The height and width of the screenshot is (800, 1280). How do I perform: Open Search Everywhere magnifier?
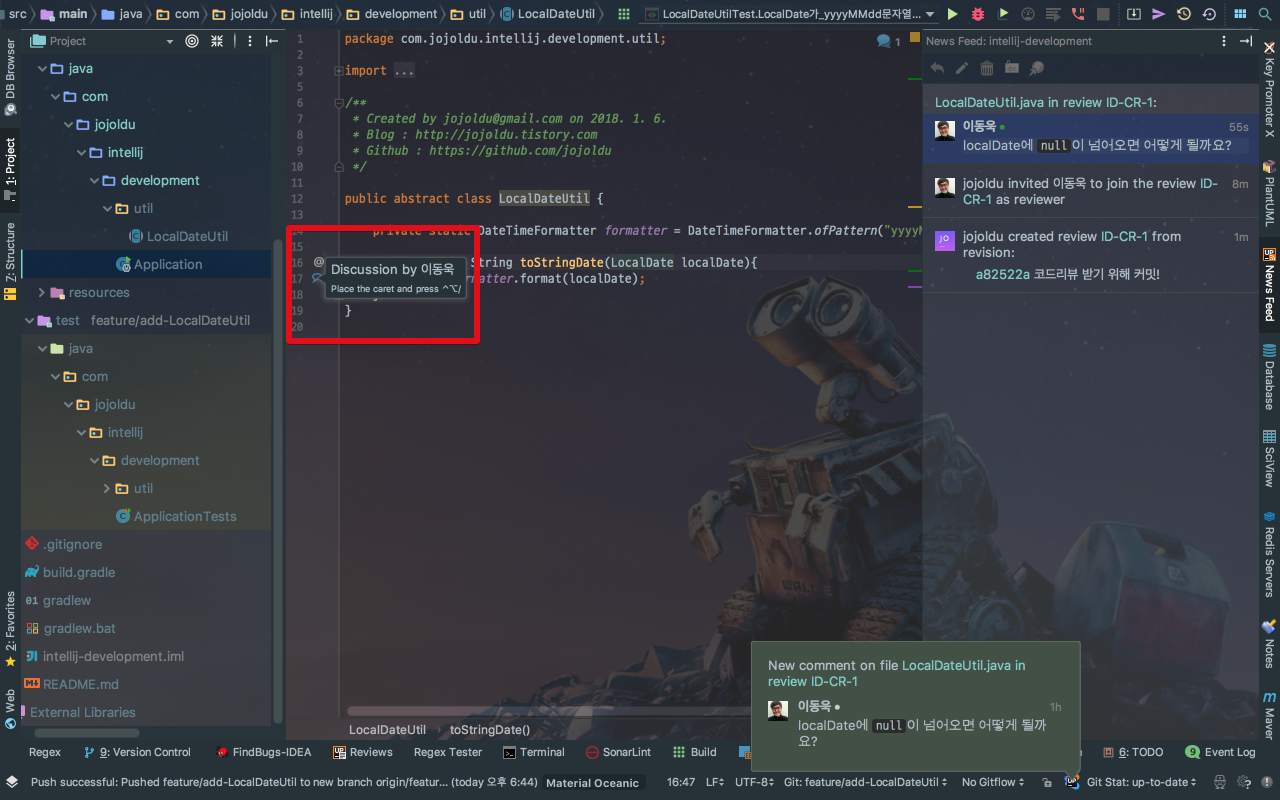tap(1266, 14)
